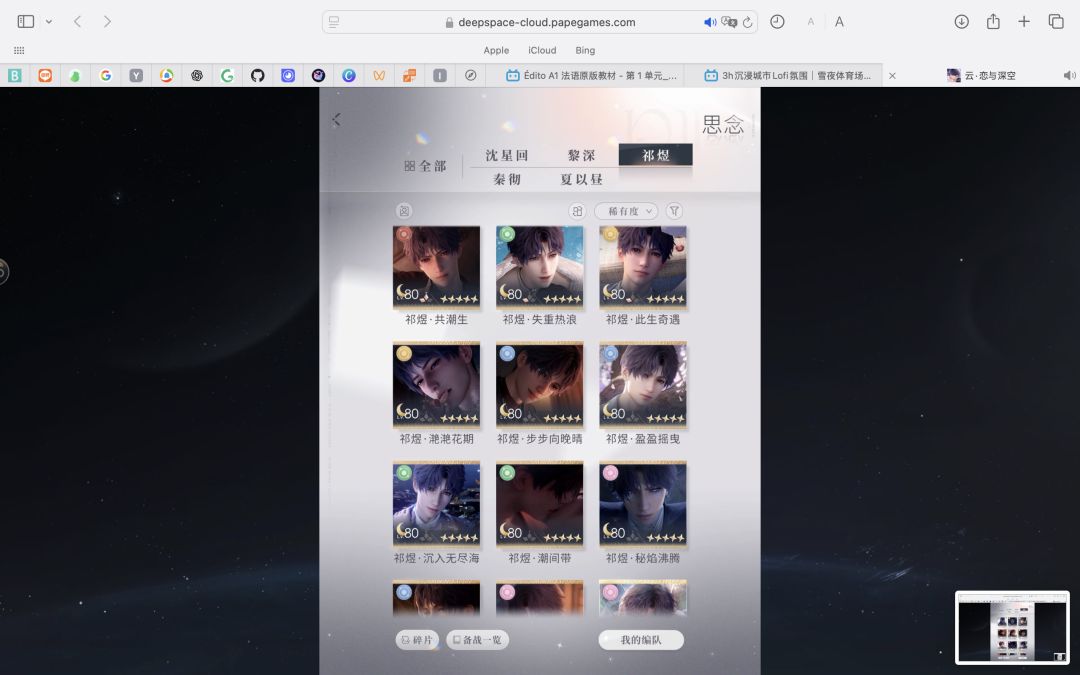Decrease text size with small A
Viewport: 1080px width, 675px height.
click(811, 22)
